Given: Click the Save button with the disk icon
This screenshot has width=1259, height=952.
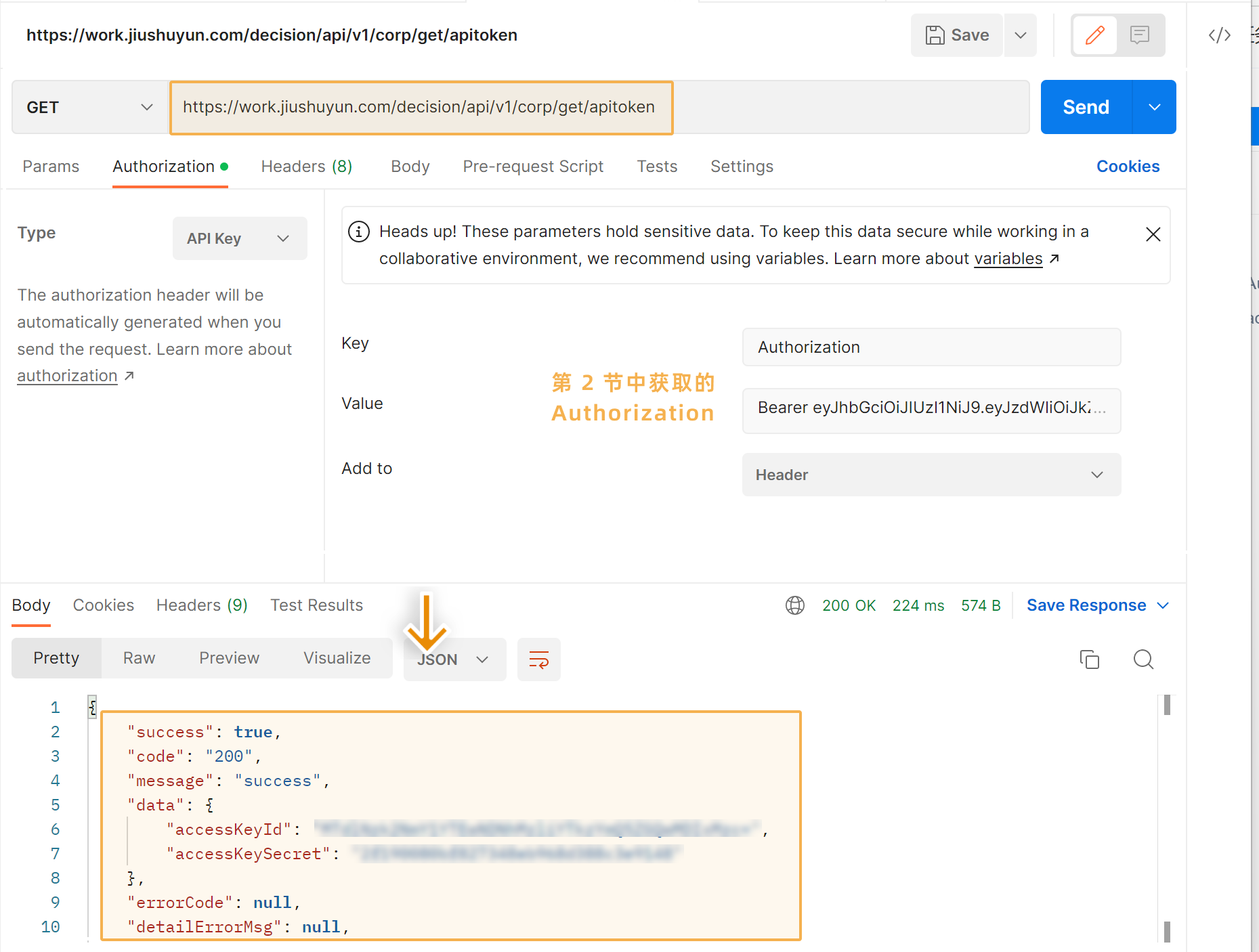Looking at the screenshot, I should coord(956,35).
